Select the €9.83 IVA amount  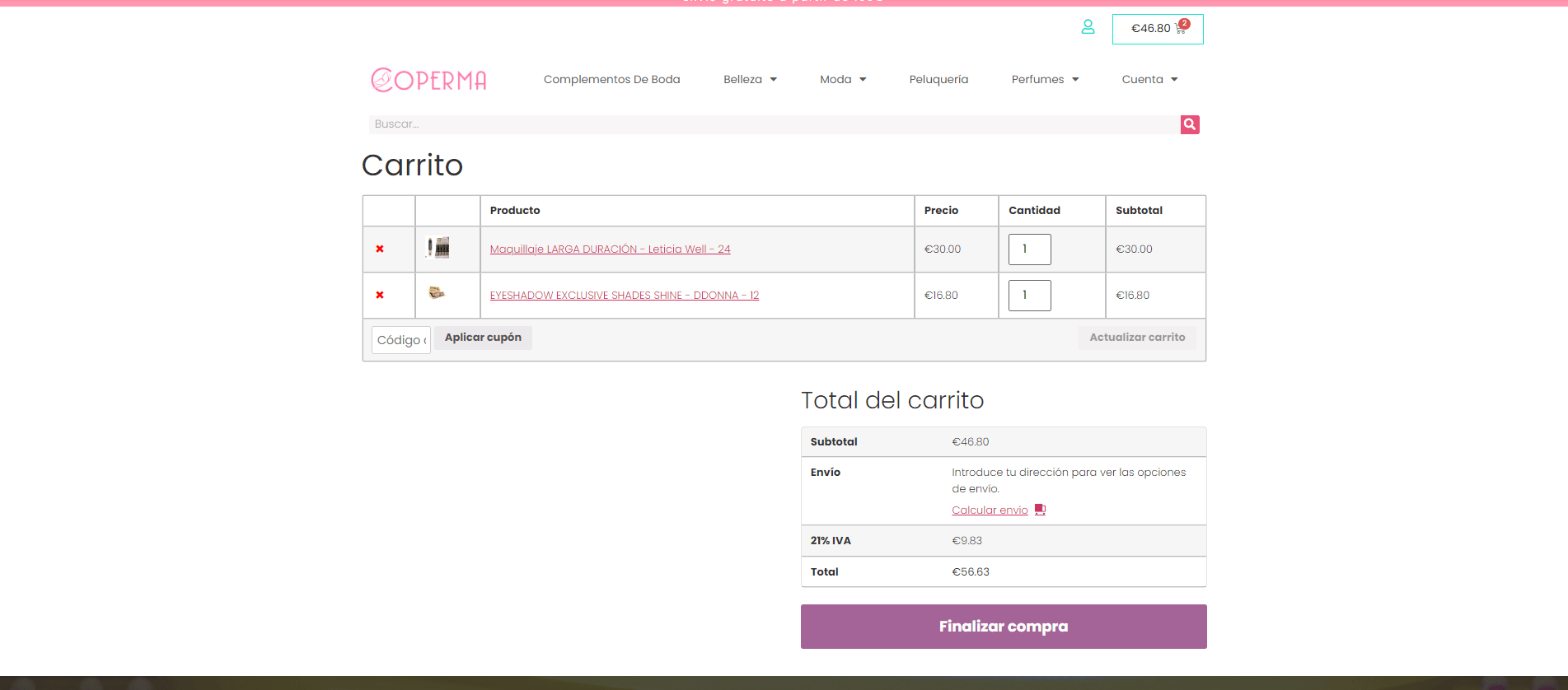coord(967,541)
